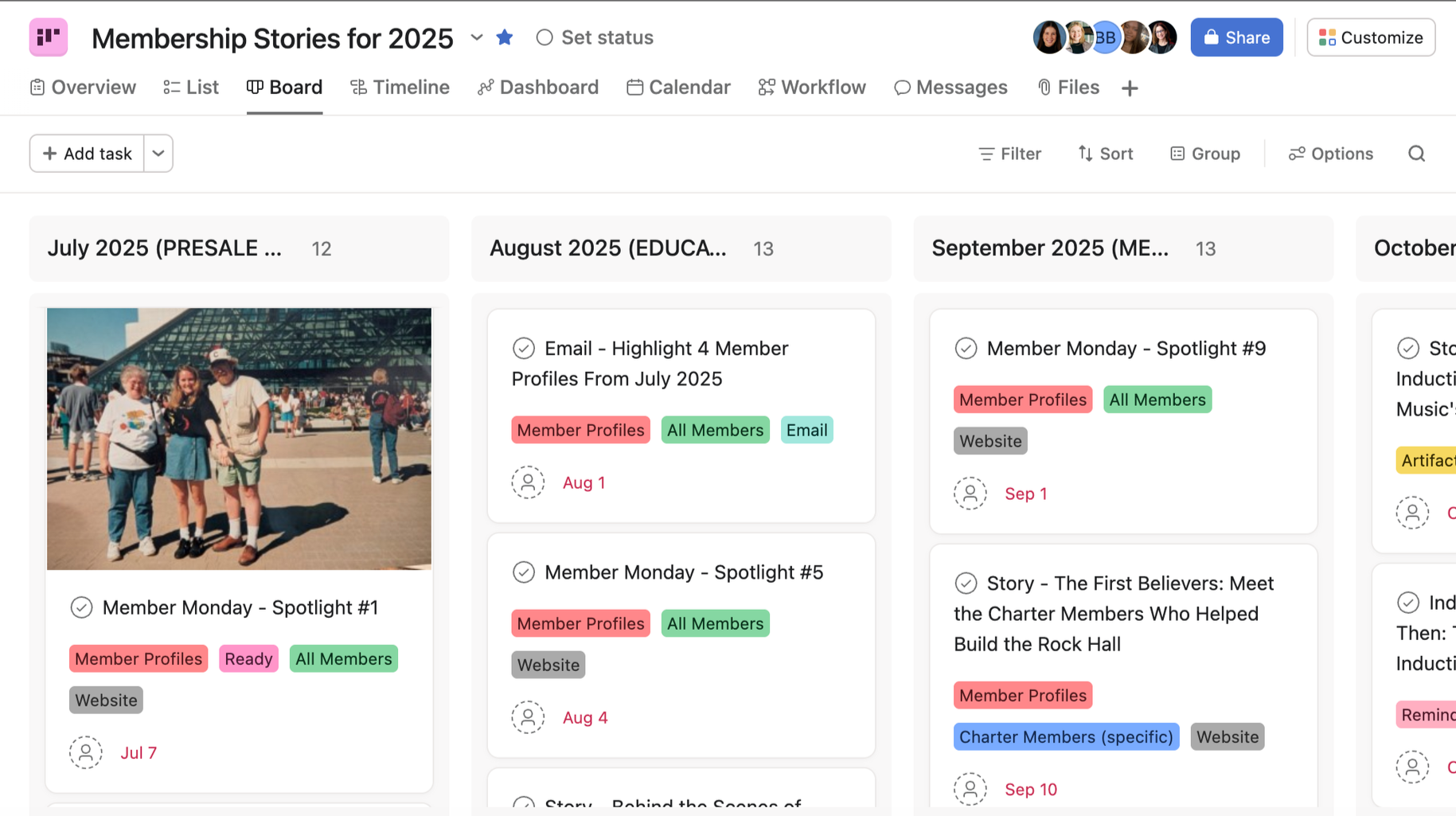Star the project as favorite

point(505,37)
